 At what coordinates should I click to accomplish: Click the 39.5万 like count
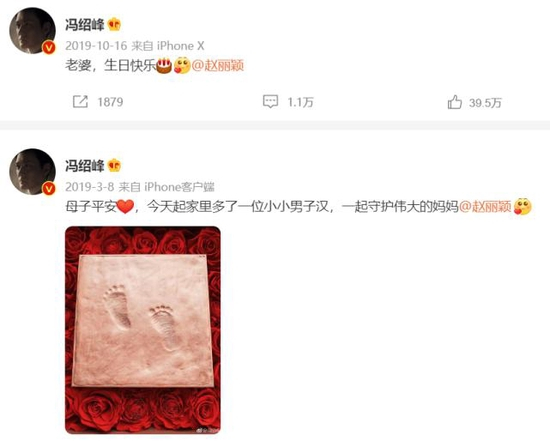(x=485, y=102)
